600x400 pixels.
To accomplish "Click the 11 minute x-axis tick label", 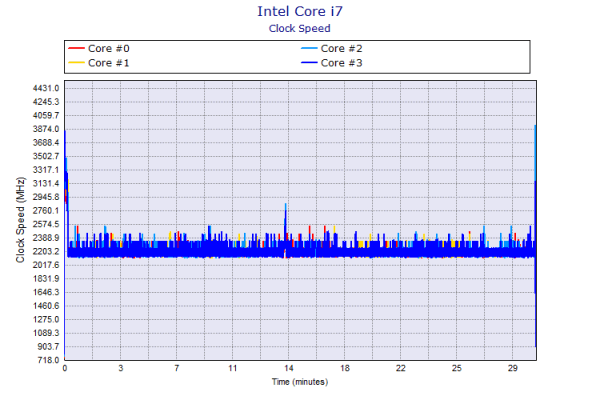I will point(233,368).
